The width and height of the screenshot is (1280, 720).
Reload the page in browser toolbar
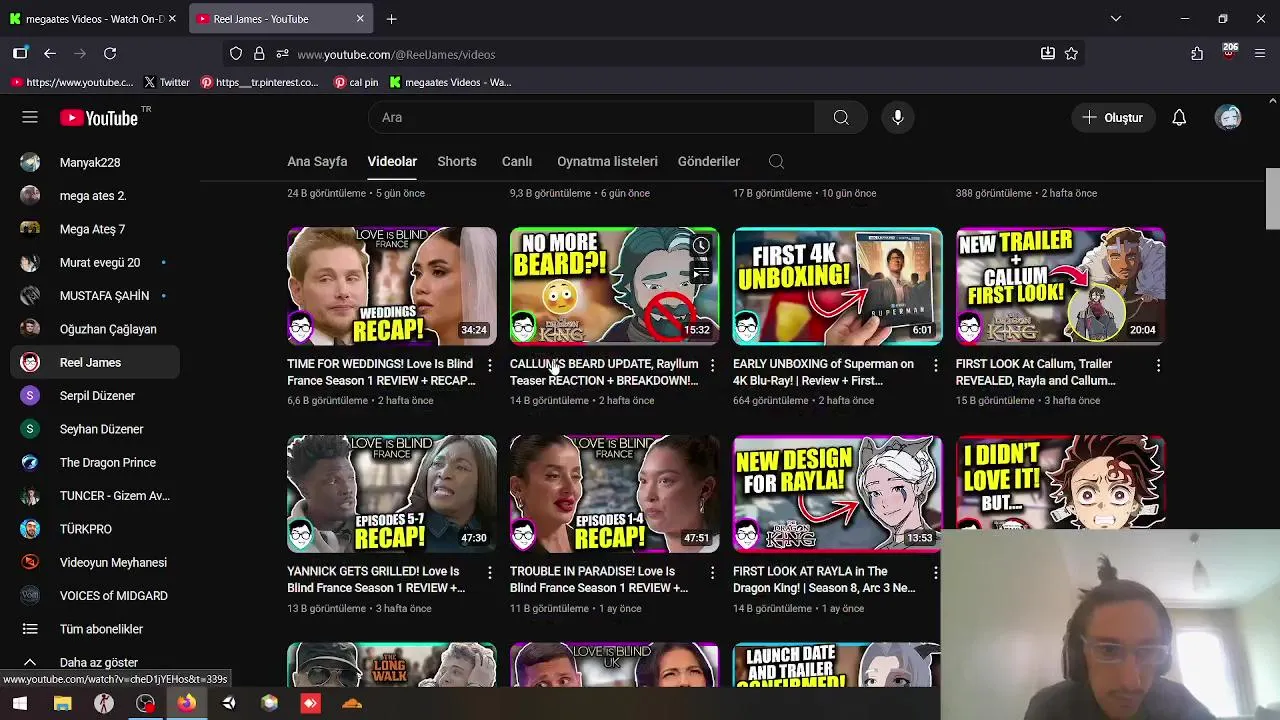[110, 53]
